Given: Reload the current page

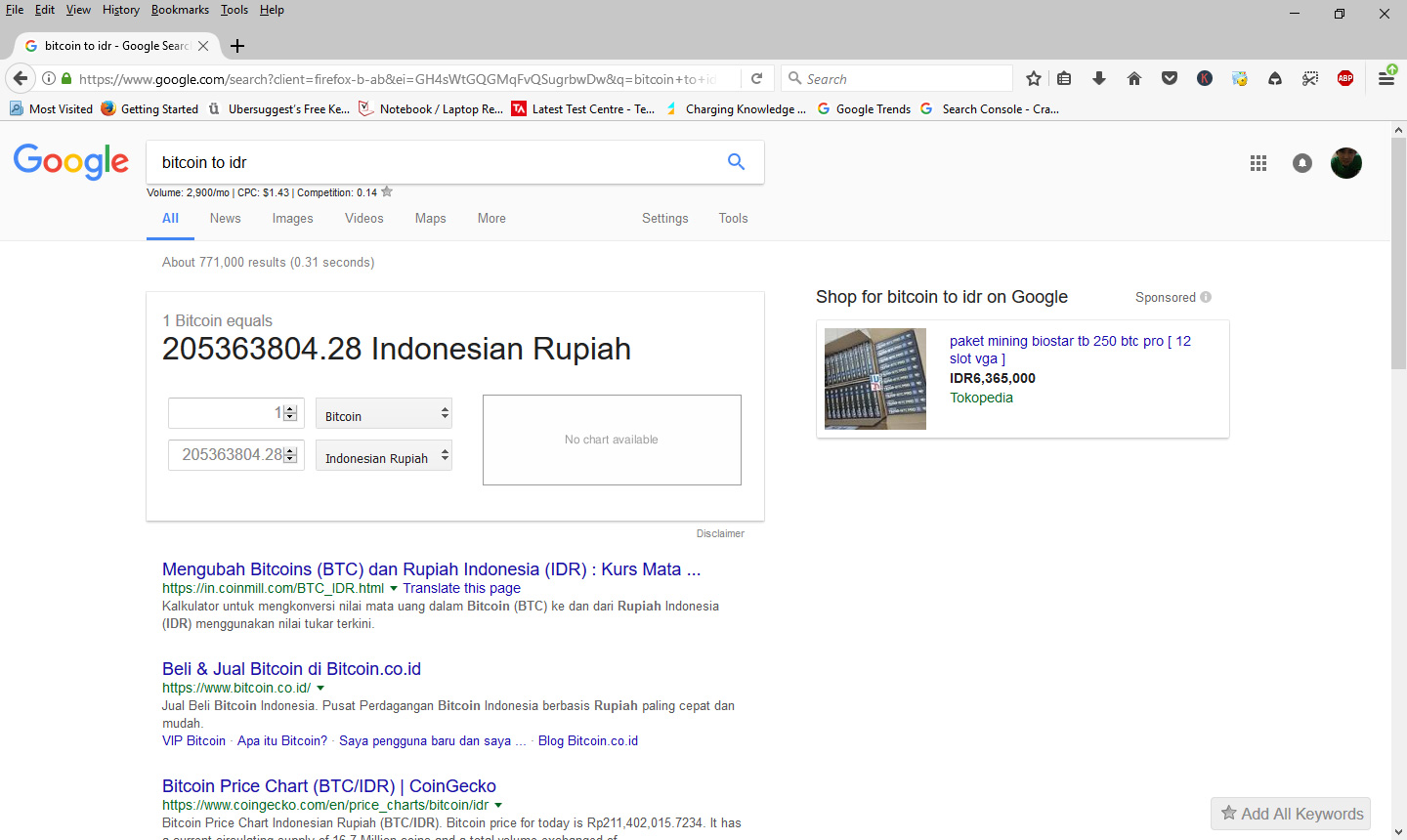Looking at the screenshot, I should (x=756, y=79).
